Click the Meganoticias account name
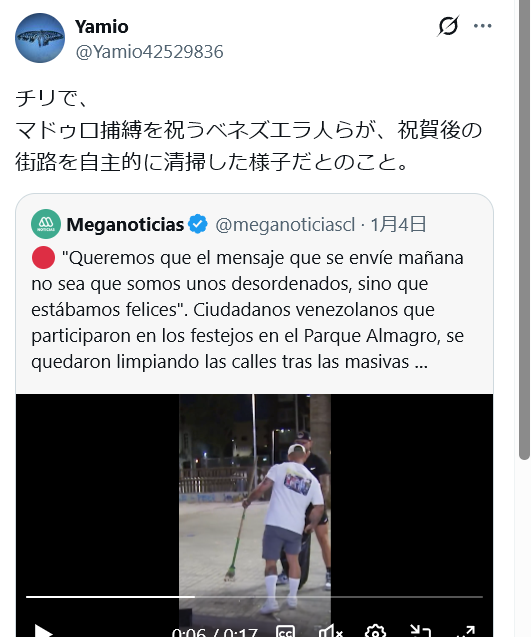Viewport: 531px width, 637px height. tap(125, 225)
